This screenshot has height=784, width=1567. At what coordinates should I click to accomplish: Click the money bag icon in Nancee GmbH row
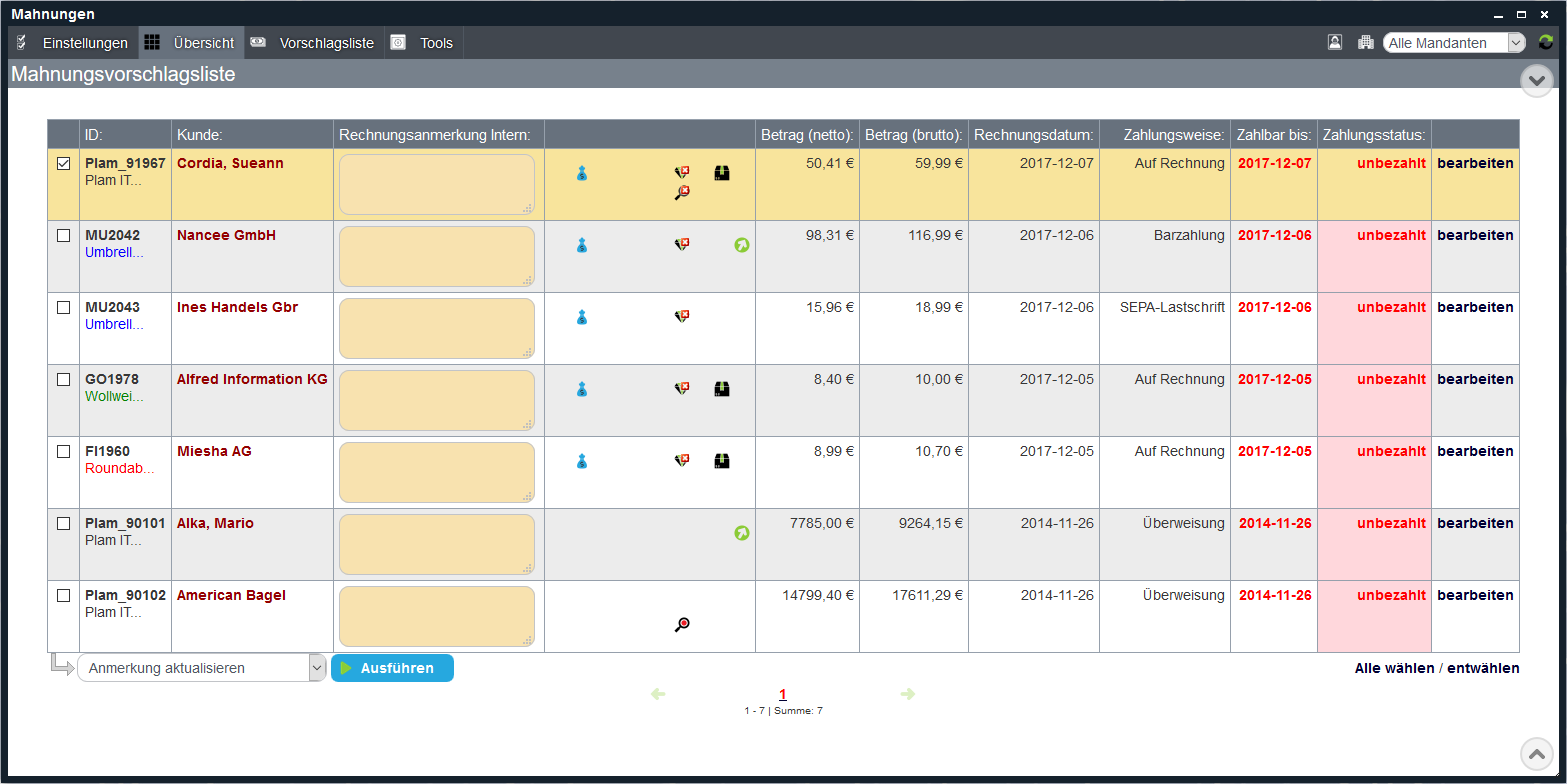coord(581,245)
